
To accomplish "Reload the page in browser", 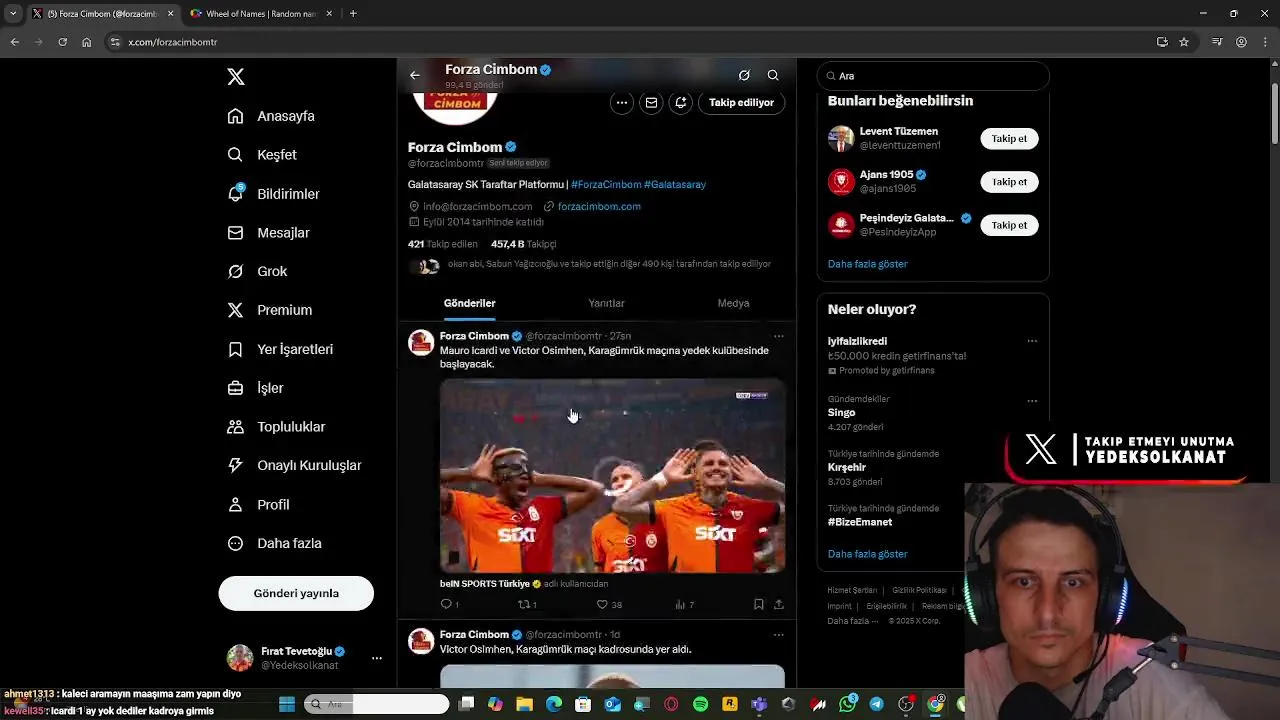I will tap(62, 42).
